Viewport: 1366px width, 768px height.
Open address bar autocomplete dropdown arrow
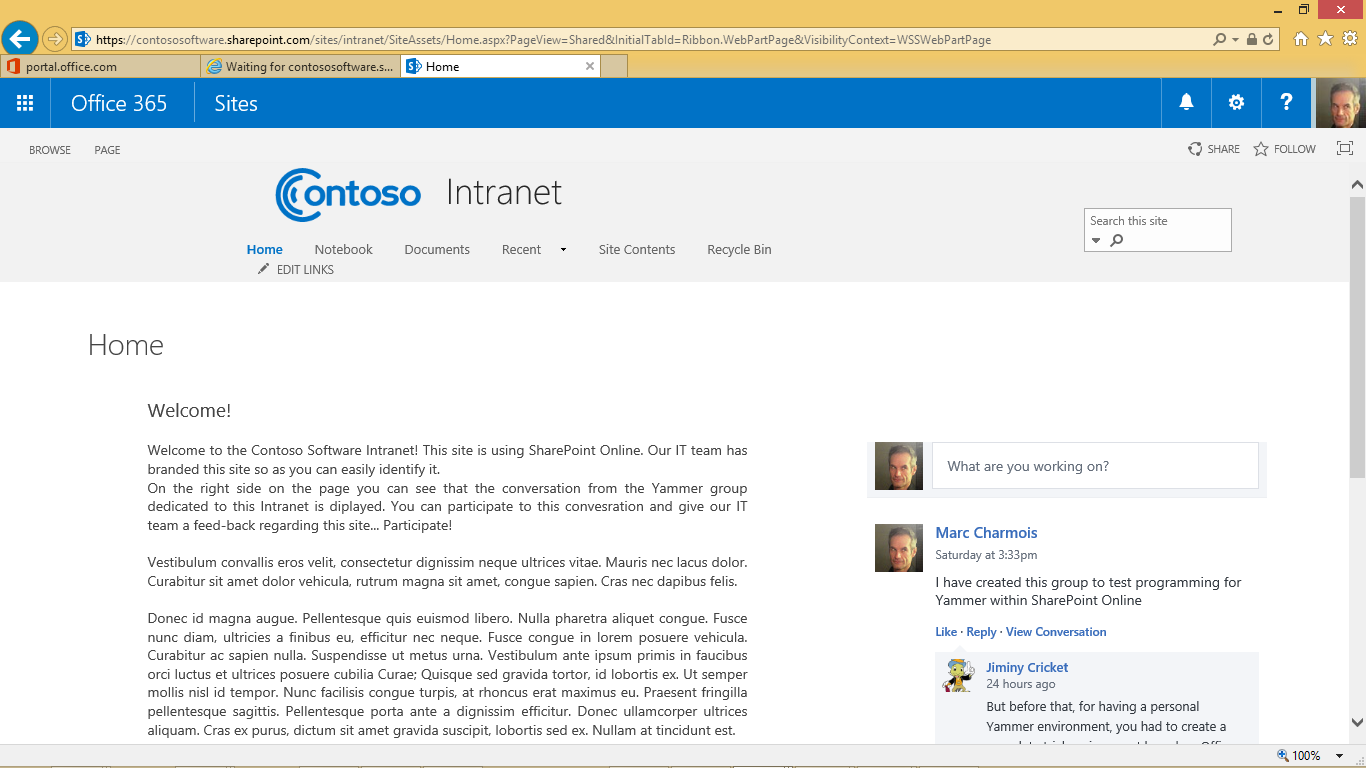[1235, 40]
